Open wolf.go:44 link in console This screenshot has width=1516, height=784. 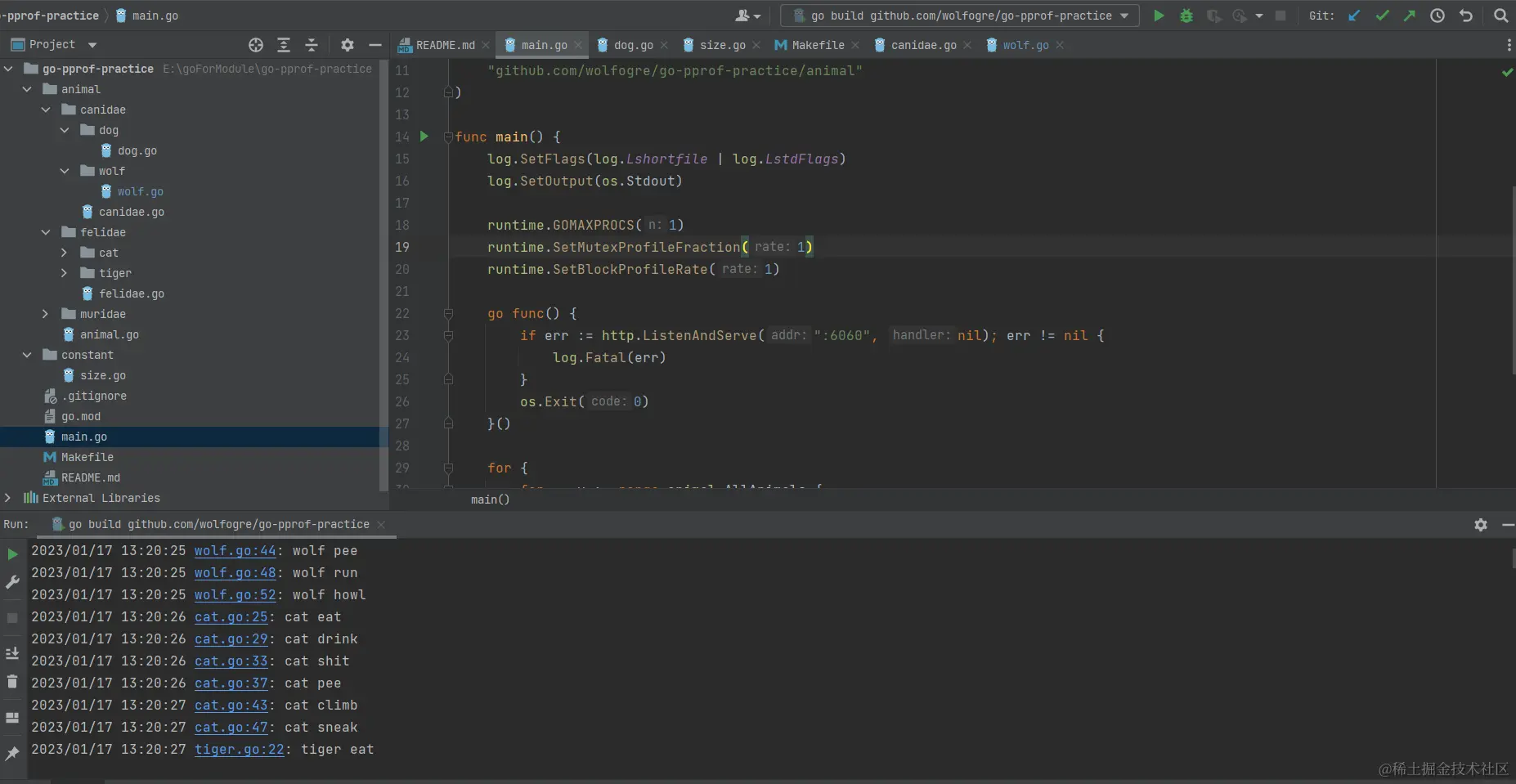[235, 551]
